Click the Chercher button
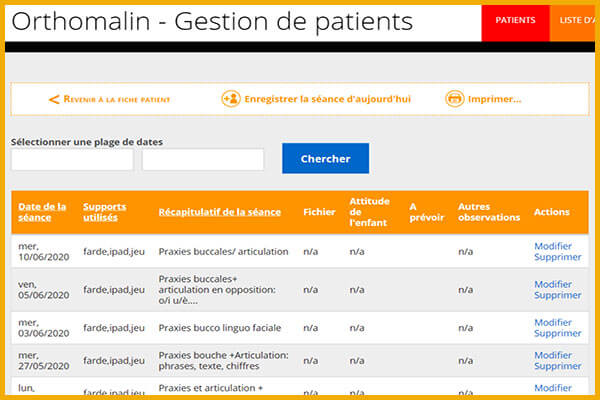Viewport: 600px width, 400px height. coord(326,158)
